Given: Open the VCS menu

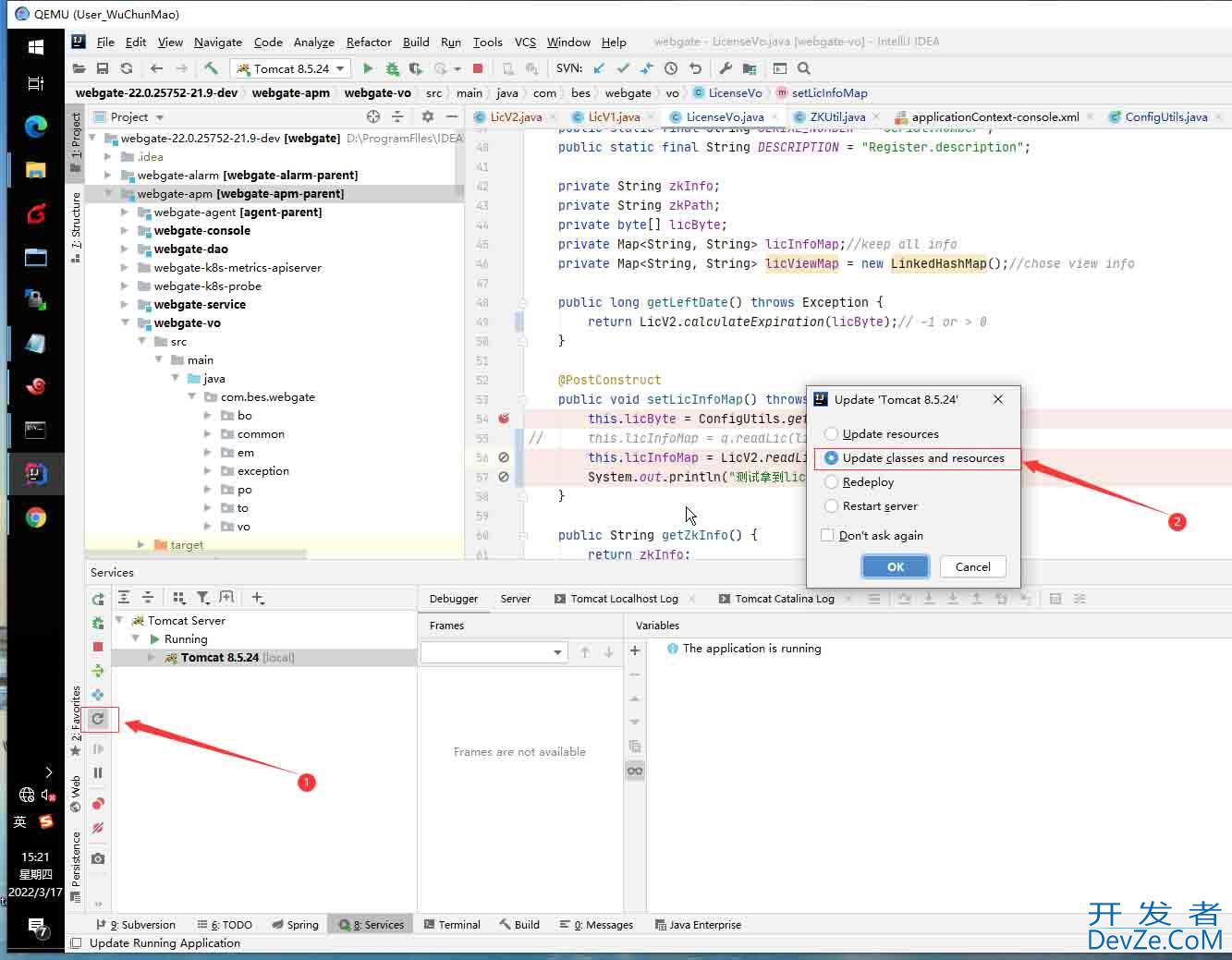Looking at the screenshot, I should tap(525, 42).
